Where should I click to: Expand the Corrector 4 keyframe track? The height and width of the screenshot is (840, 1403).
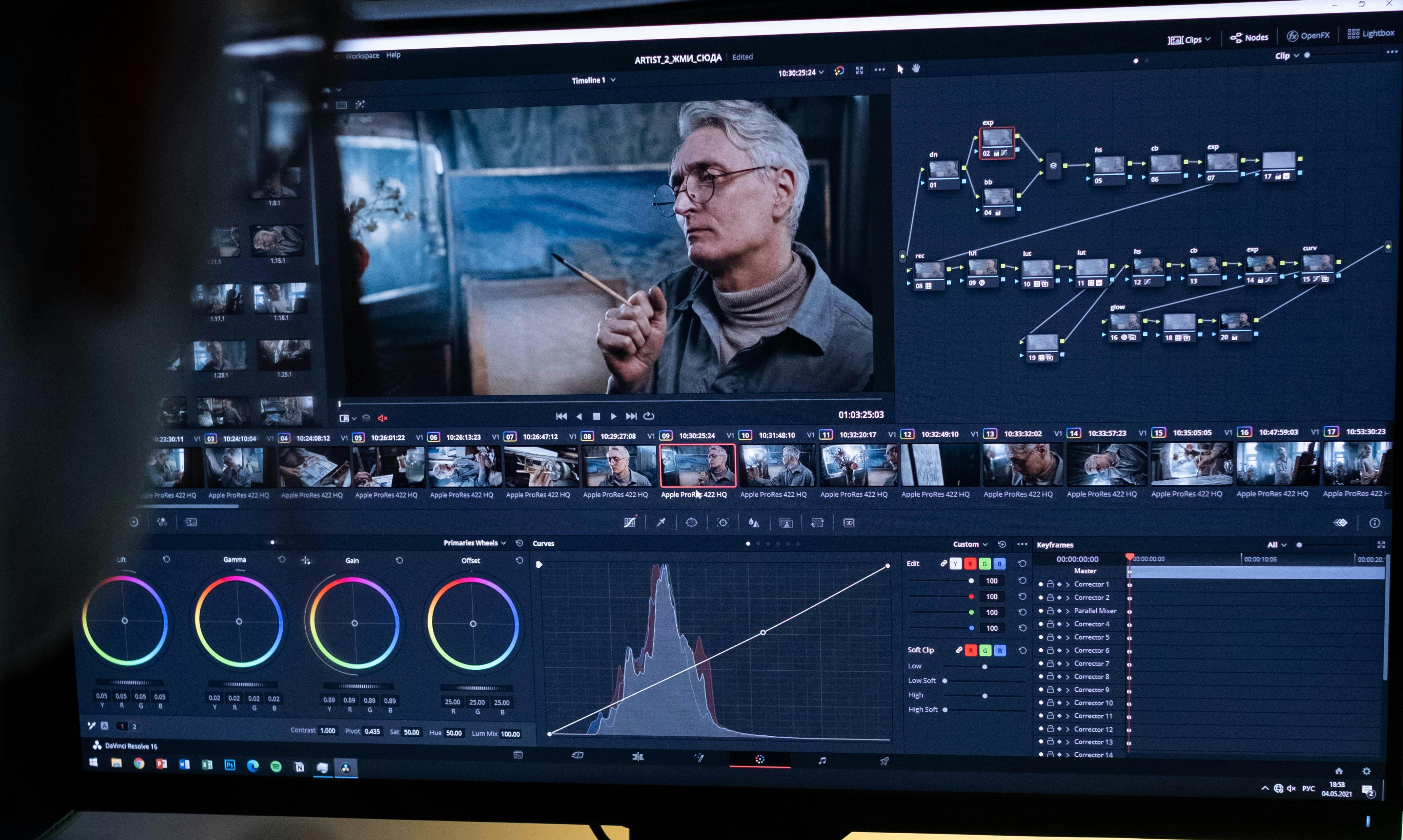(1068, 624)
